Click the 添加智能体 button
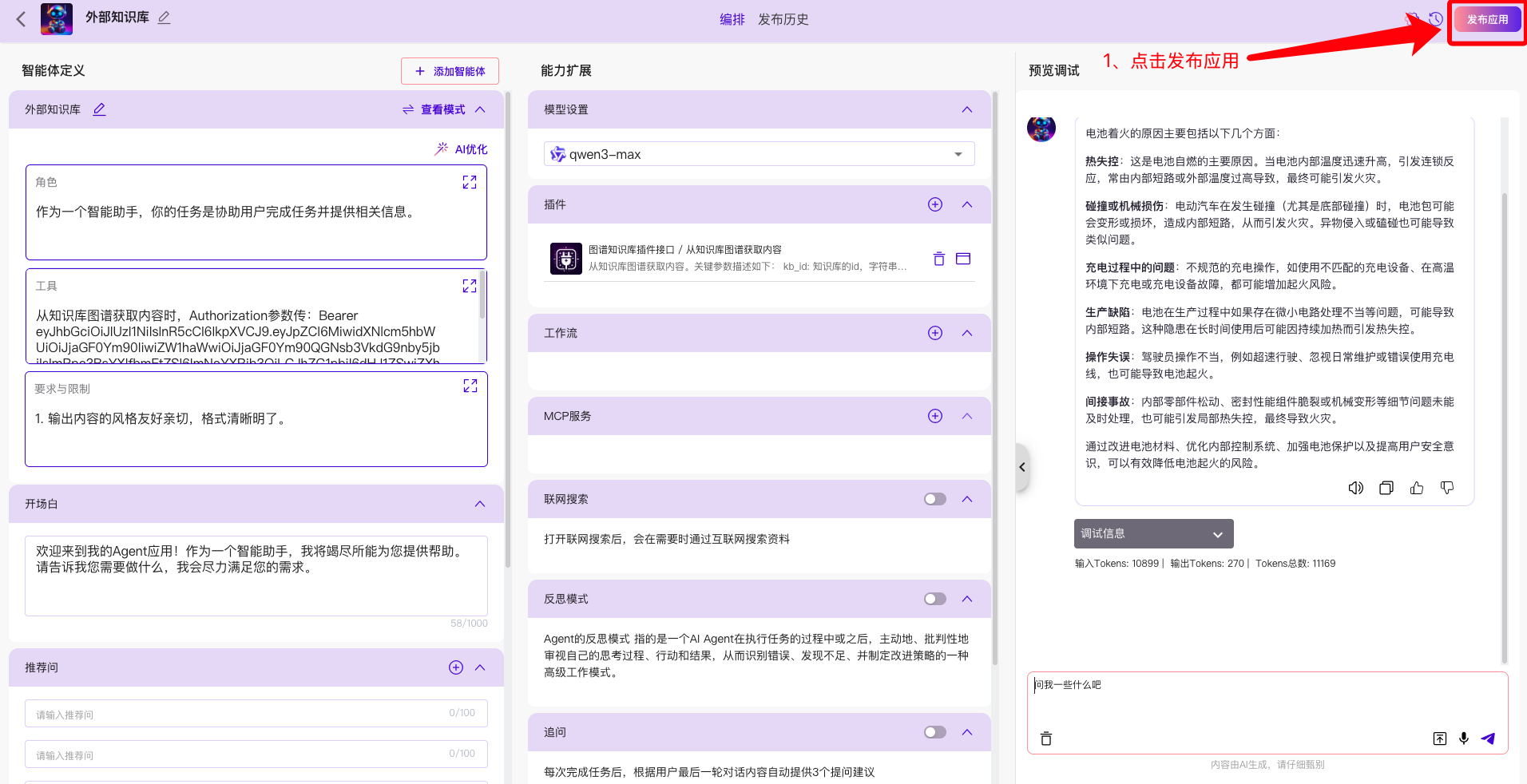The image size is (1527, 784). 450,71
